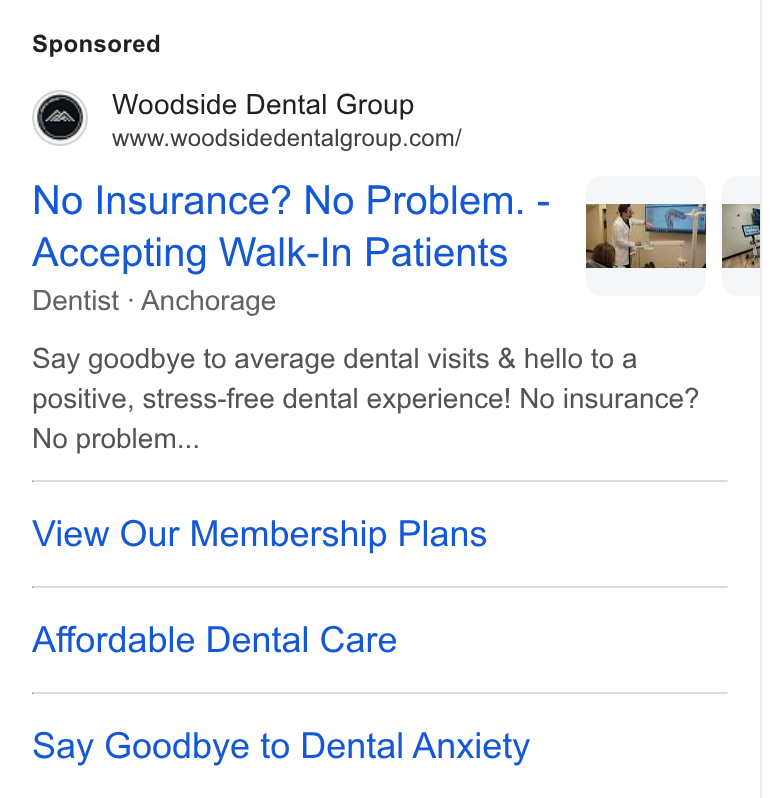
Task: Click 'Say goodbye to average dental visits' description
Action: coord(261,359)
